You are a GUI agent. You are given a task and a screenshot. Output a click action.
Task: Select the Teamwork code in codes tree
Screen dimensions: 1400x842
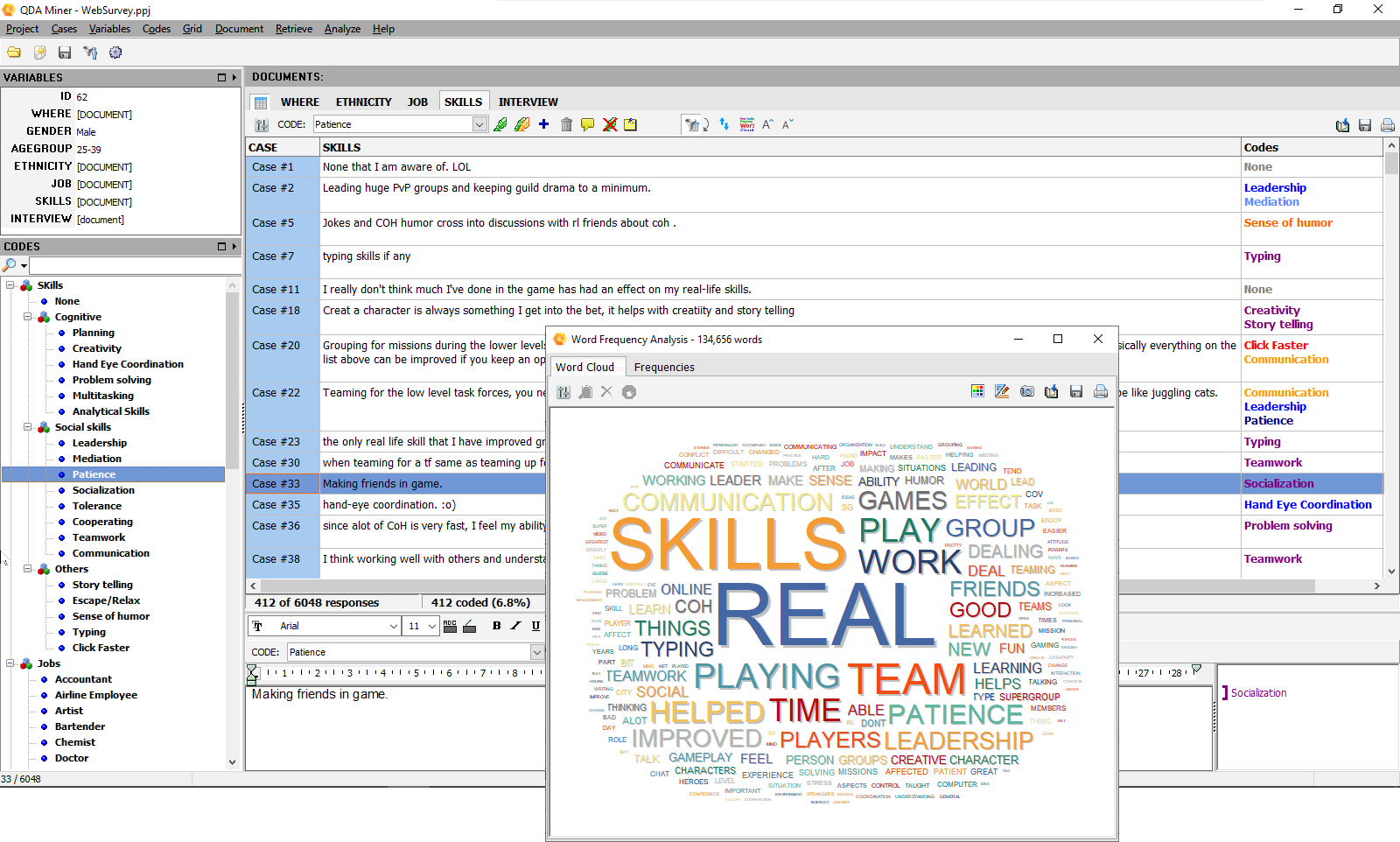click(x=99, y=537)
